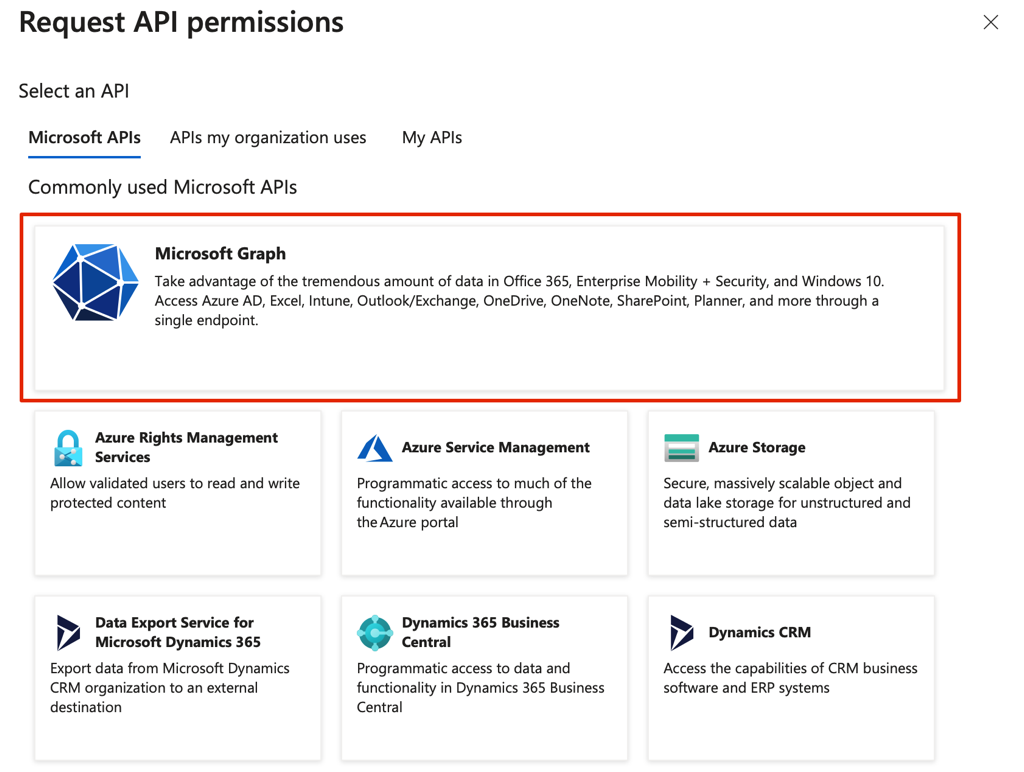Switch to the Microsoft APIs tab

coord(84,138)
